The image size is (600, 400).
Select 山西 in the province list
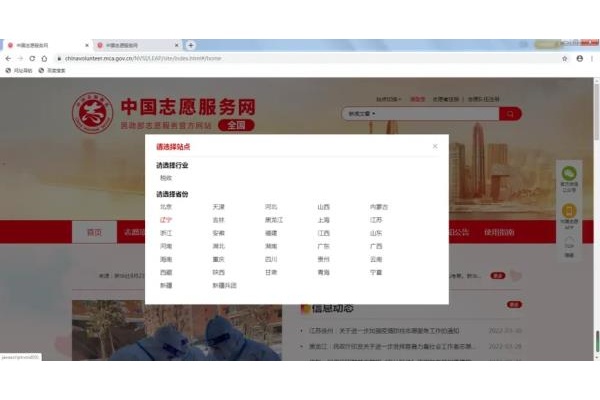pos(323,207)
